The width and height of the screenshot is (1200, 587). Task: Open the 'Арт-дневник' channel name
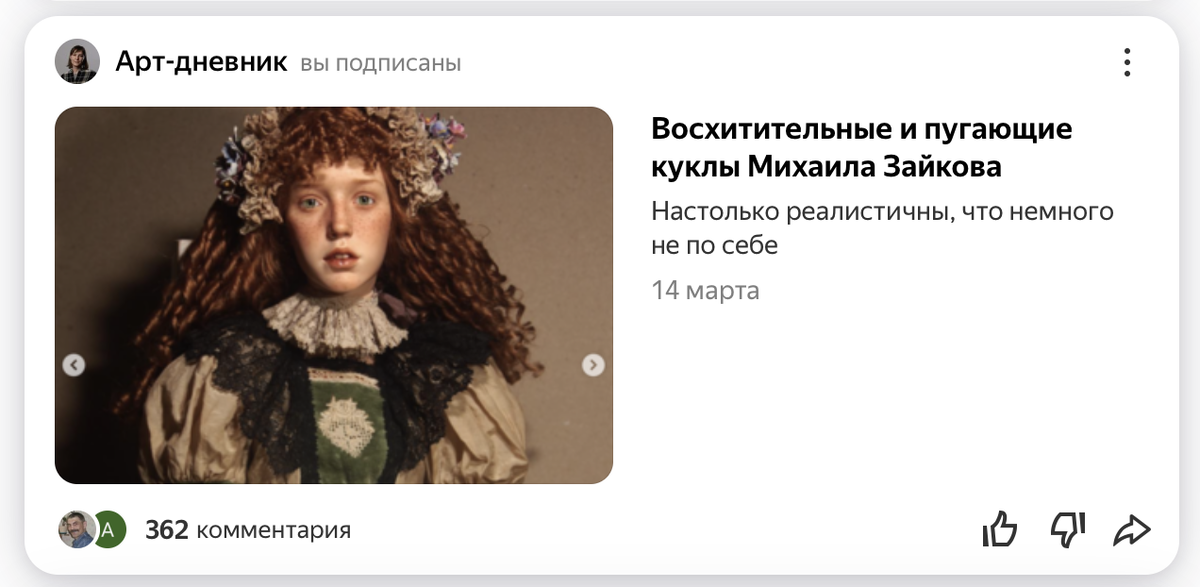[201, 62]
